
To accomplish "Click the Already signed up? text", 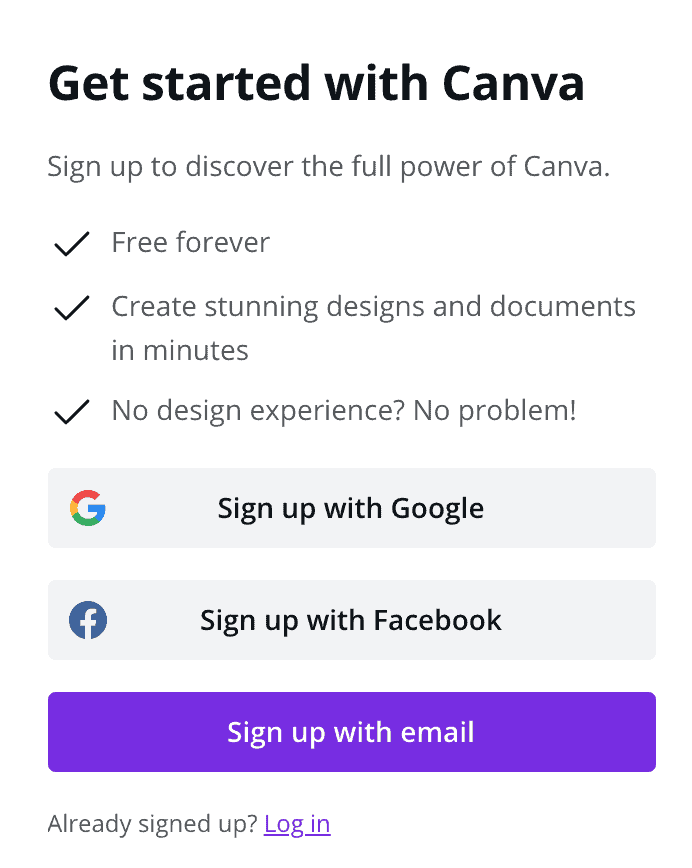I will tap(152, 824).
